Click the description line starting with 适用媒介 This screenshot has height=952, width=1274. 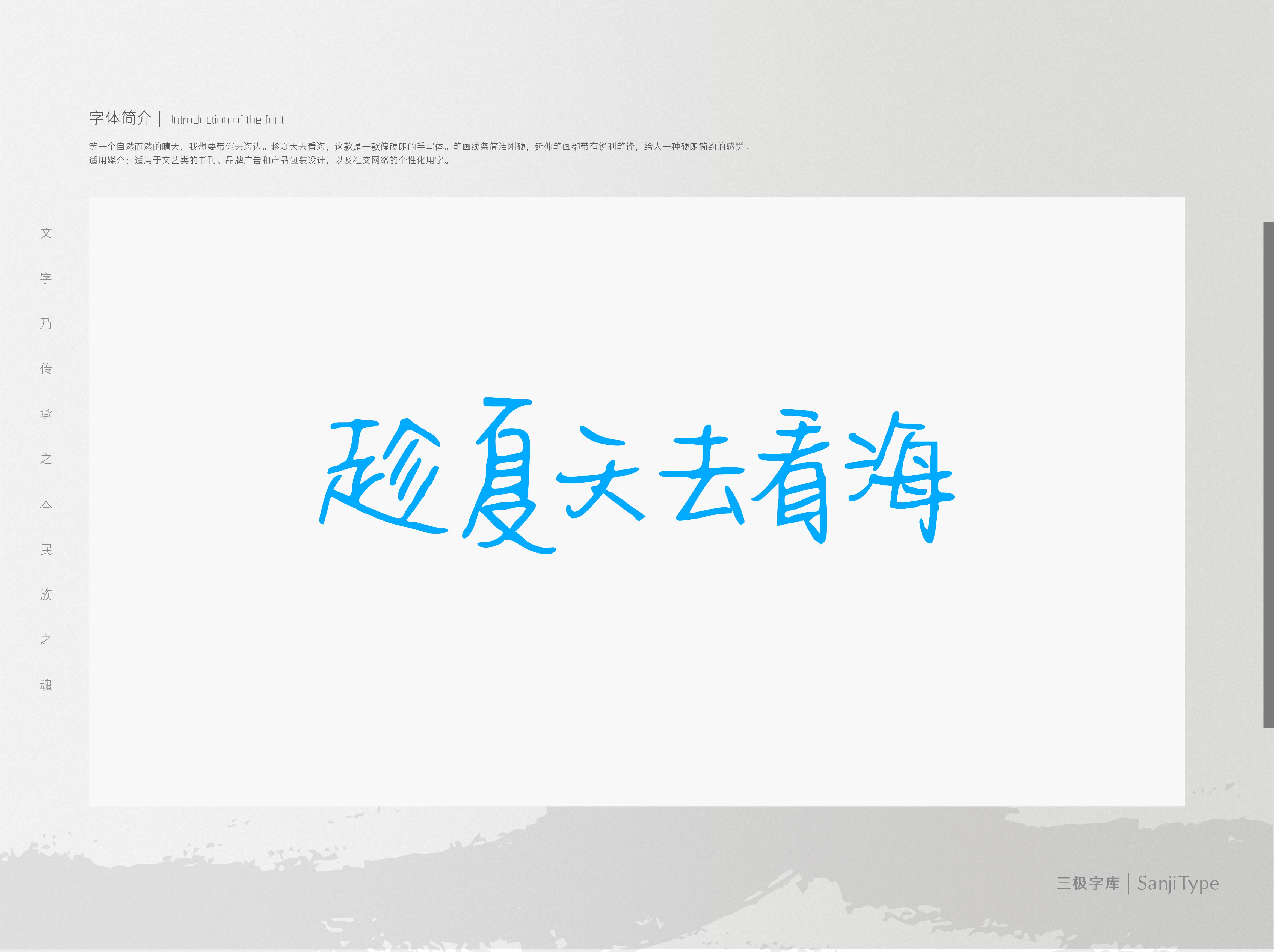(x=269, y=160)
